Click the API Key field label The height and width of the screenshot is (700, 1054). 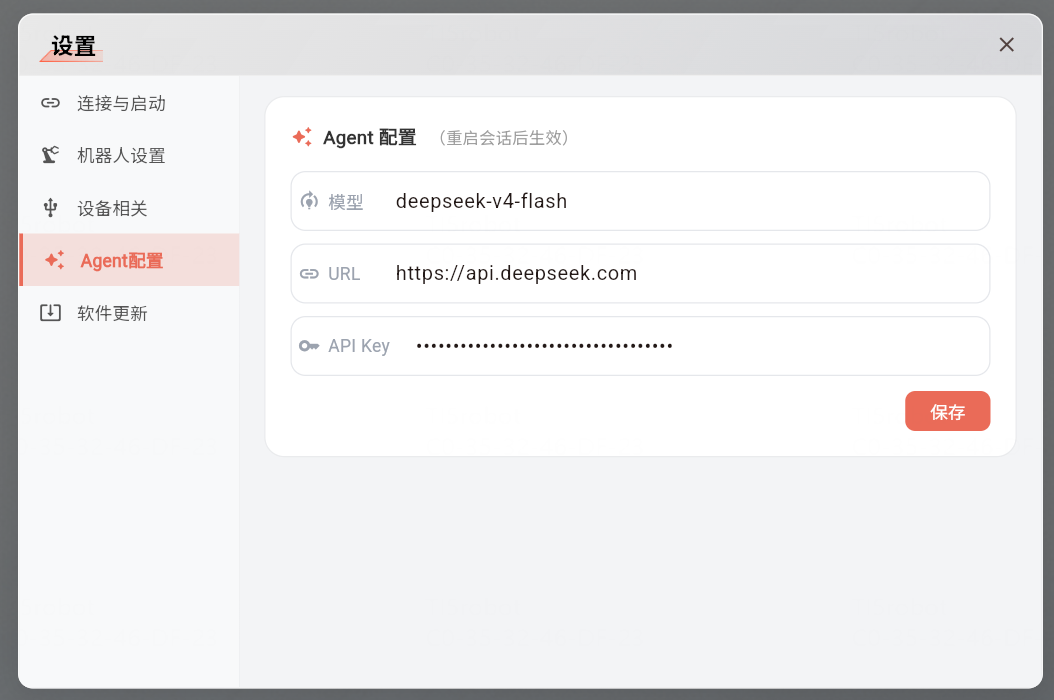coord(359,346)
